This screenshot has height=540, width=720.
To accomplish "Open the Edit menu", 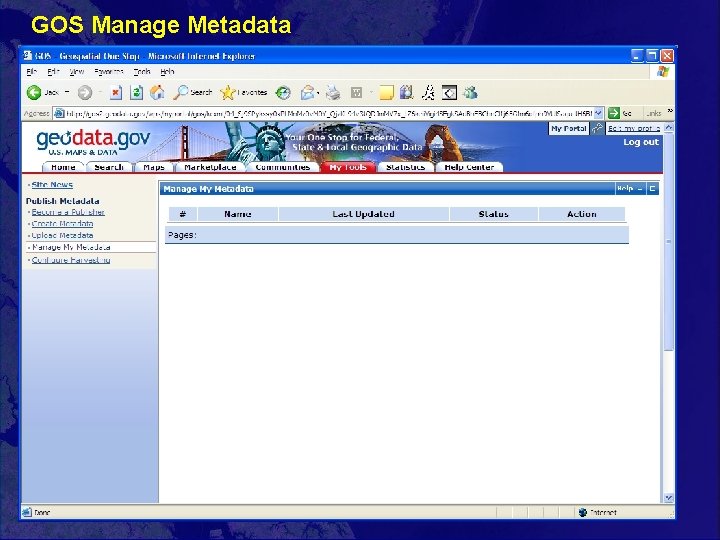I will pyautogui.click(x=53, y=72).
